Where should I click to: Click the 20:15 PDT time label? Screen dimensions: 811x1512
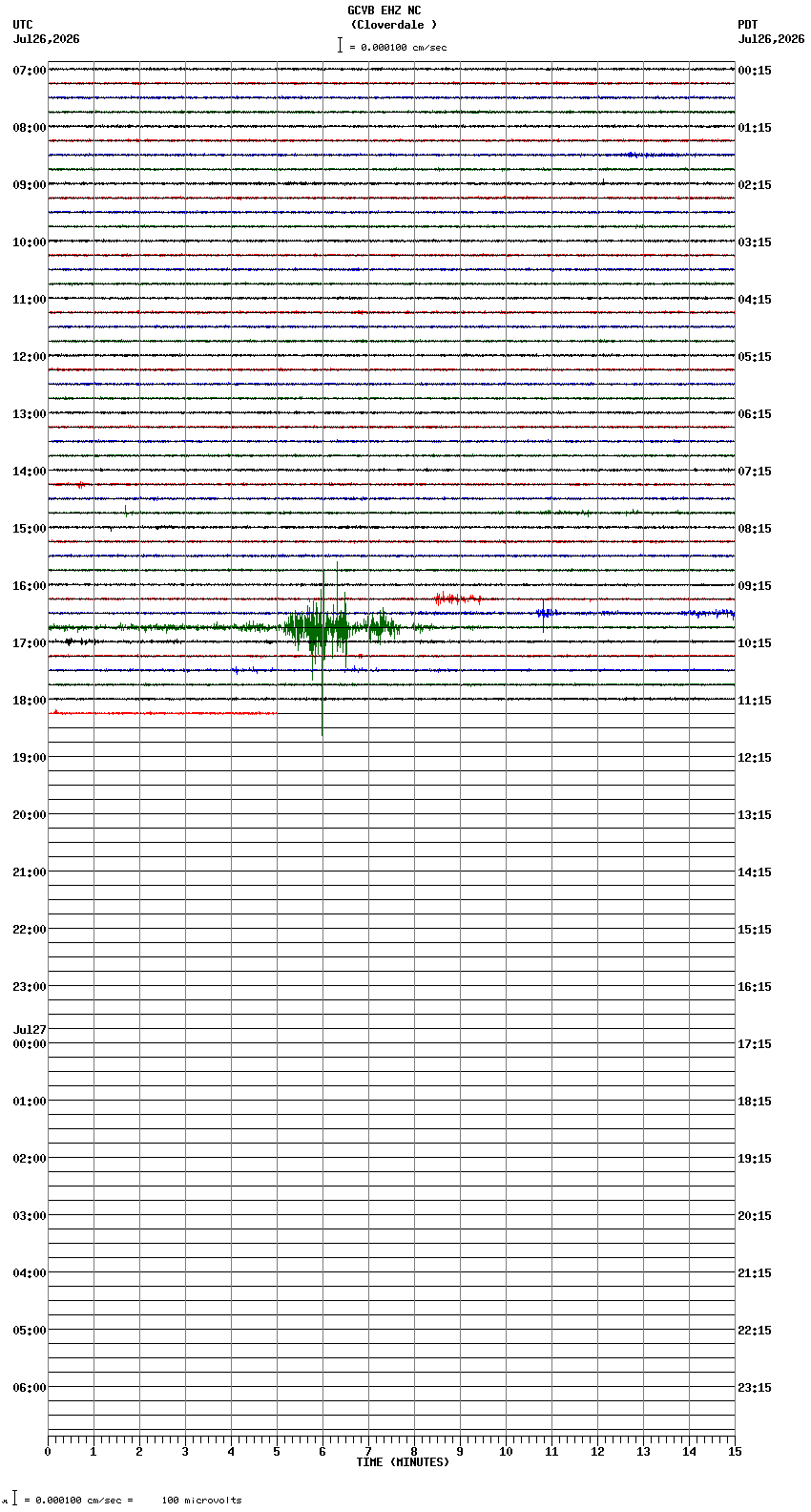coord(755,1216)
